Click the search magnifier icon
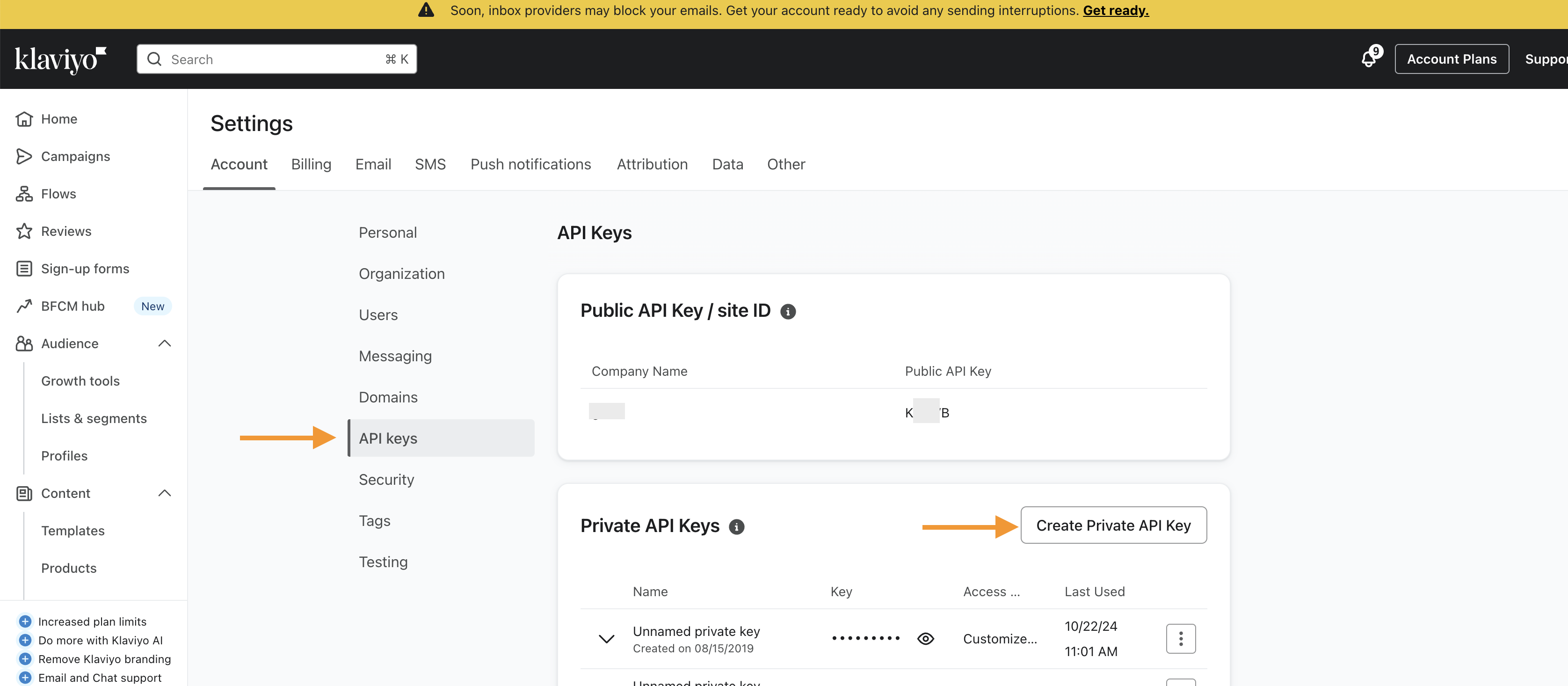The image size is (1568, 686). coord(155,59)
